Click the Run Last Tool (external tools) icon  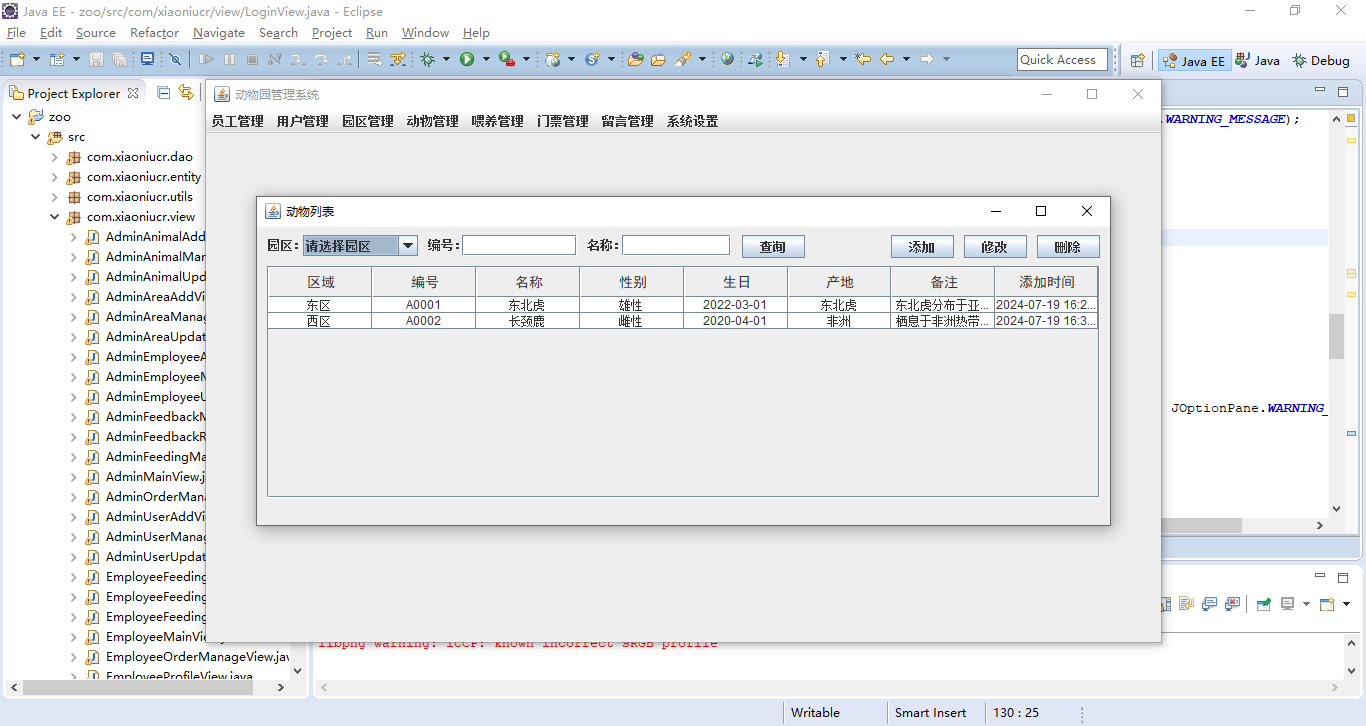(507, 60)
